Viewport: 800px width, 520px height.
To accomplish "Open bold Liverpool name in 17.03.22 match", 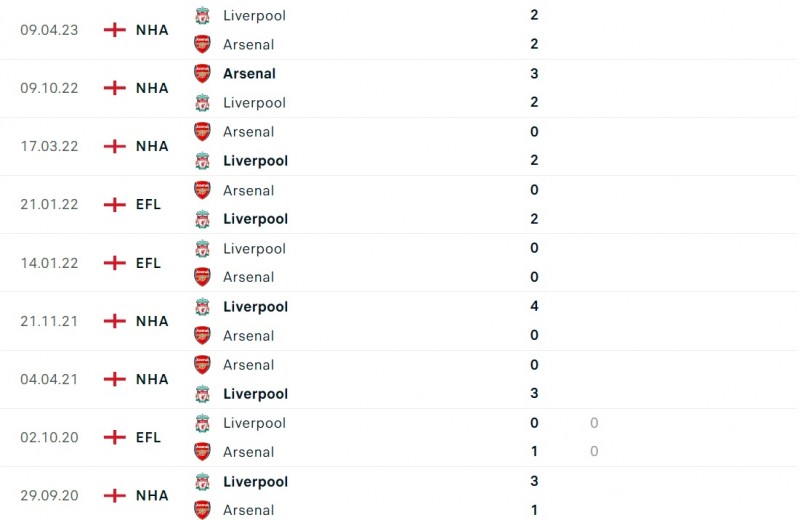I will 255,161.
